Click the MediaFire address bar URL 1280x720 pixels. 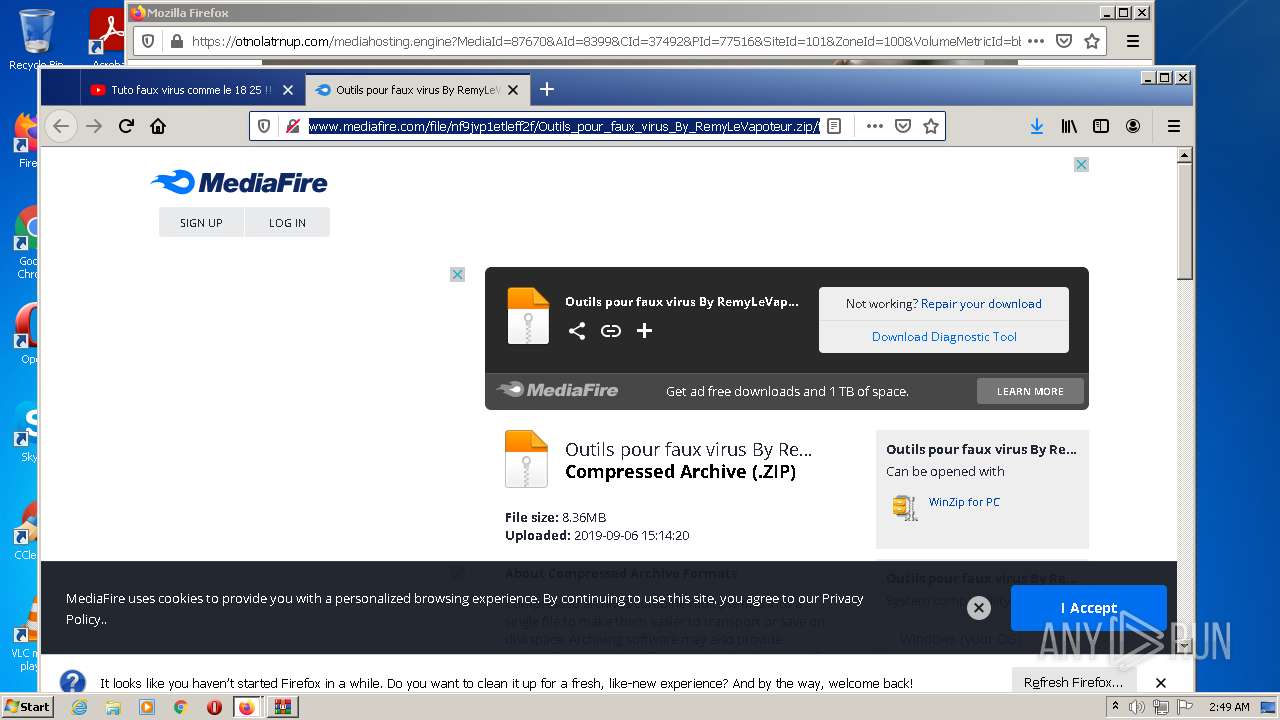tap(563, 126)
